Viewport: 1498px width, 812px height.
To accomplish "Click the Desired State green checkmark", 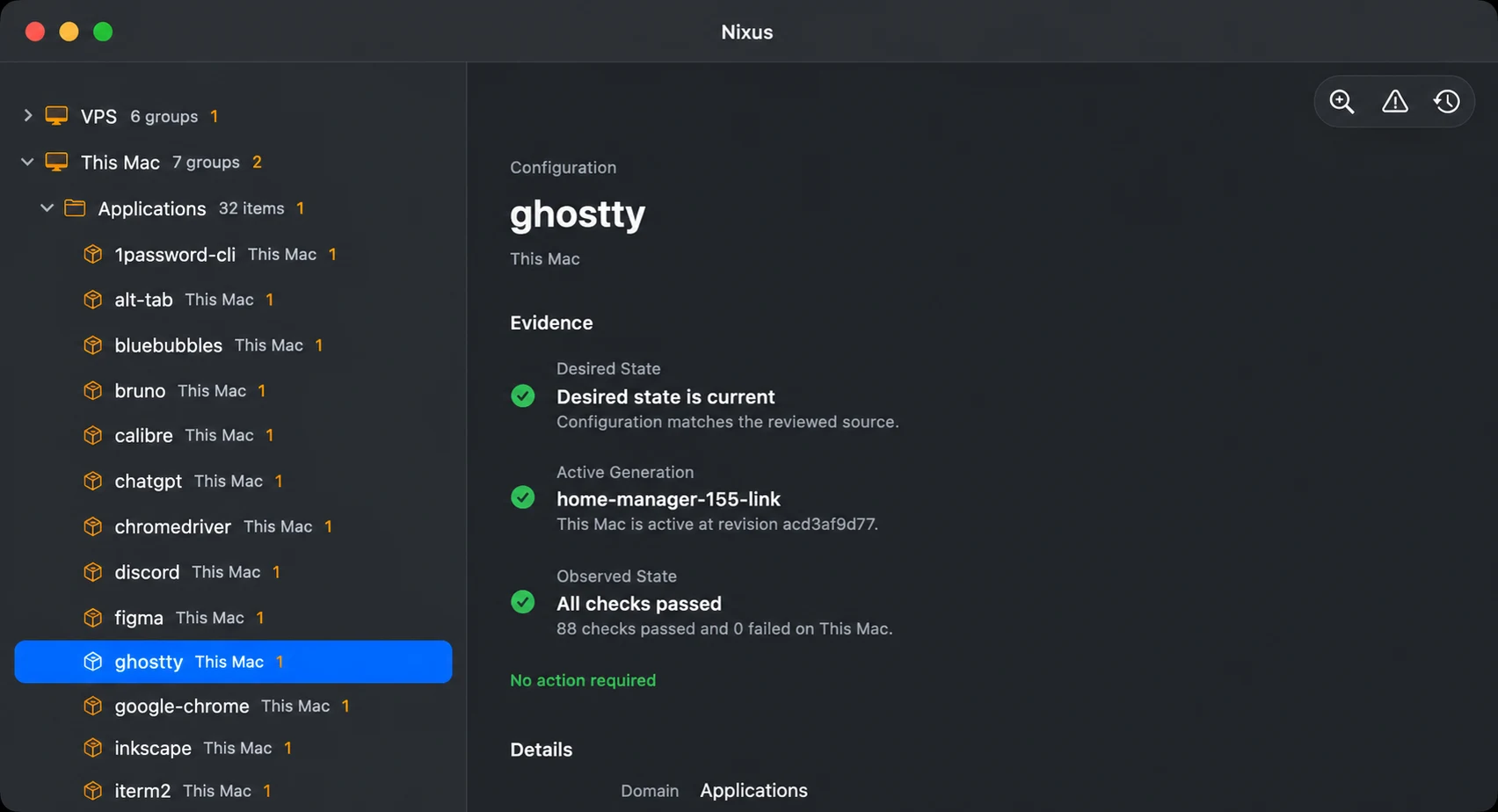I will tap(522, 395).
